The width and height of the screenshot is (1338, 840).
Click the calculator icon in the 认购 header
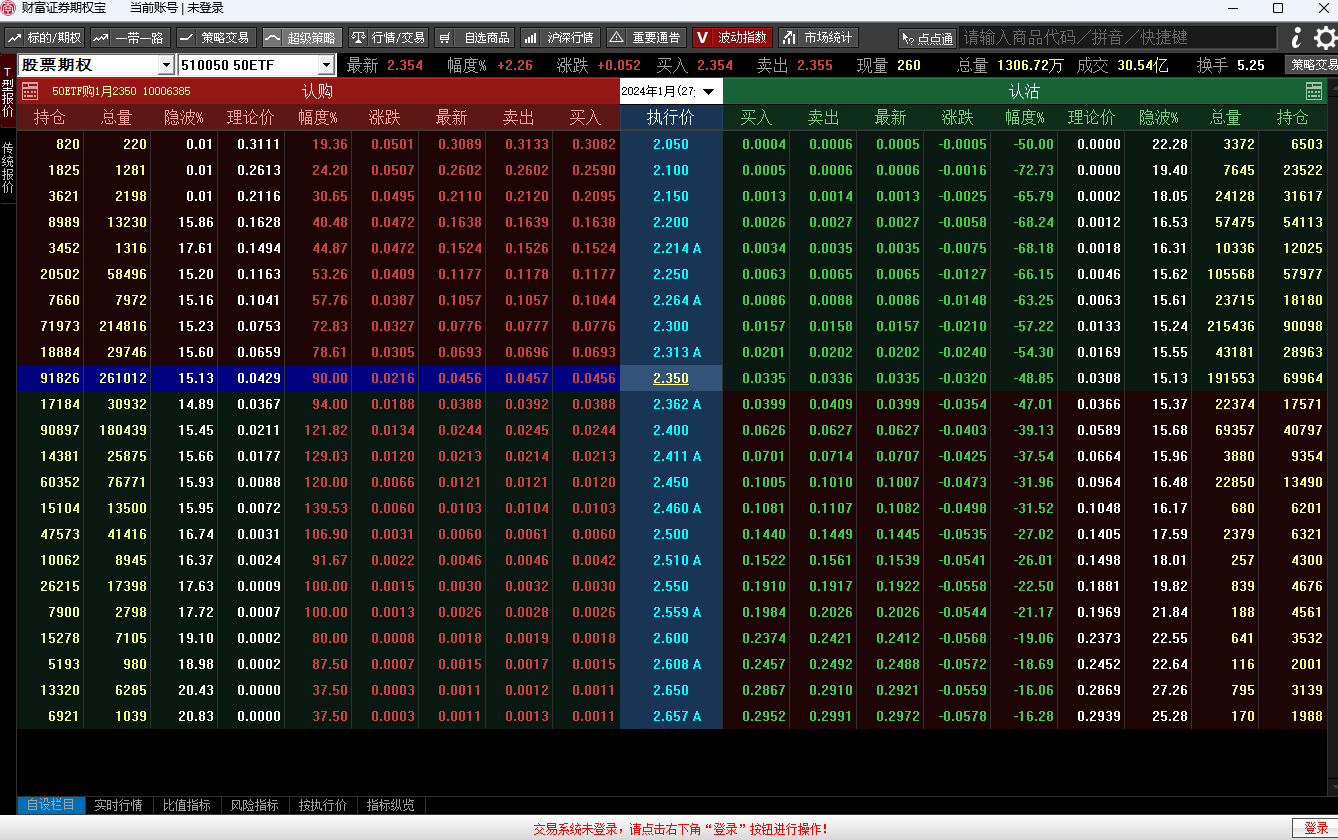(30, 91)
